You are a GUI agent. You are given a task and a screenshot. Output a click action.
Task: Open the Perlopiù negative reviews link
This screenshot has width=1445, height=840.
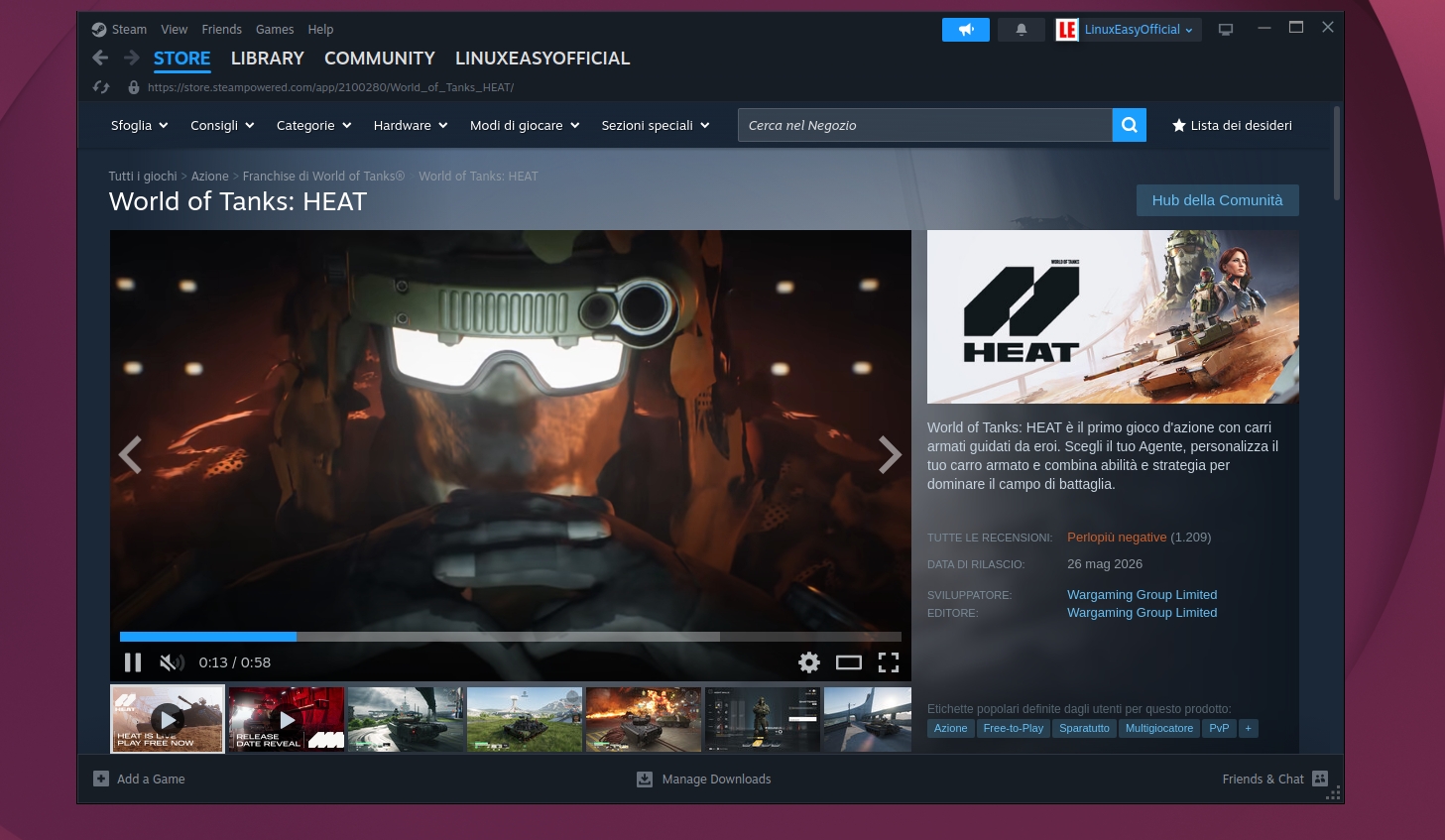(1117, 538)
